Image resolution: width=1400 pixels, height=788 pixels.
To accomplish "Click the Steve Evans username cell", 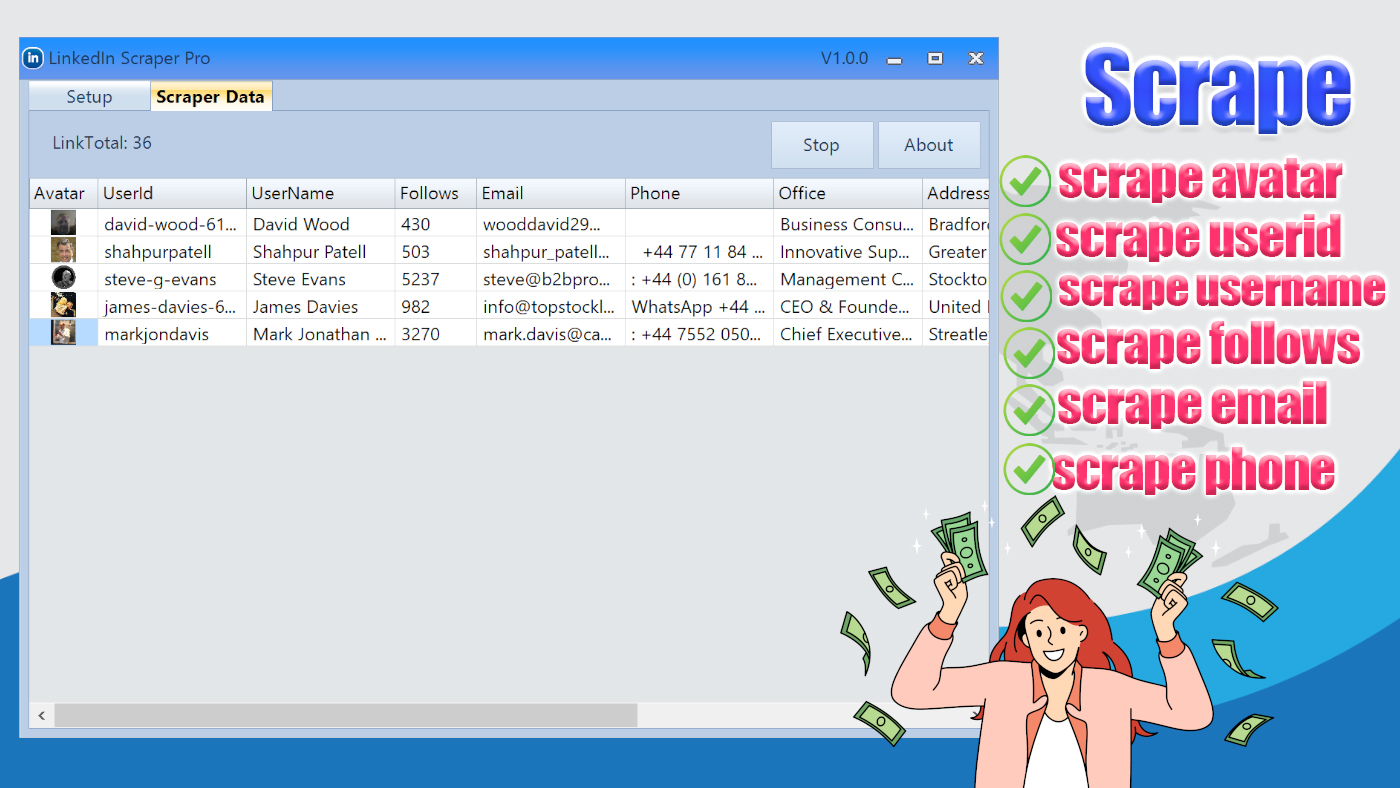I will (x=320, y=279).
